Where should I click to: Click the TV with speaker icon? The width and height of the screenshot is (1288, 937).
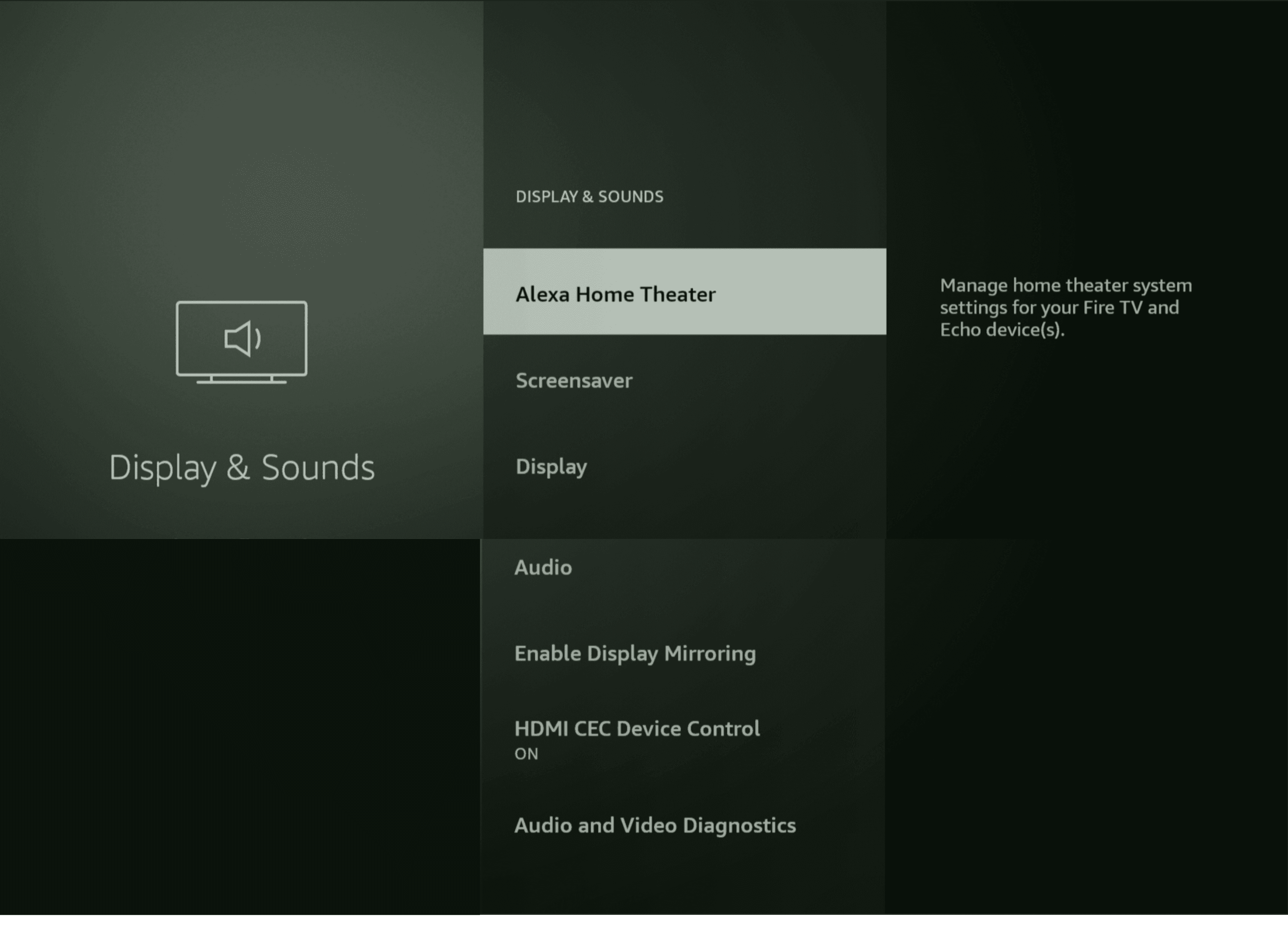coord(241,341)
